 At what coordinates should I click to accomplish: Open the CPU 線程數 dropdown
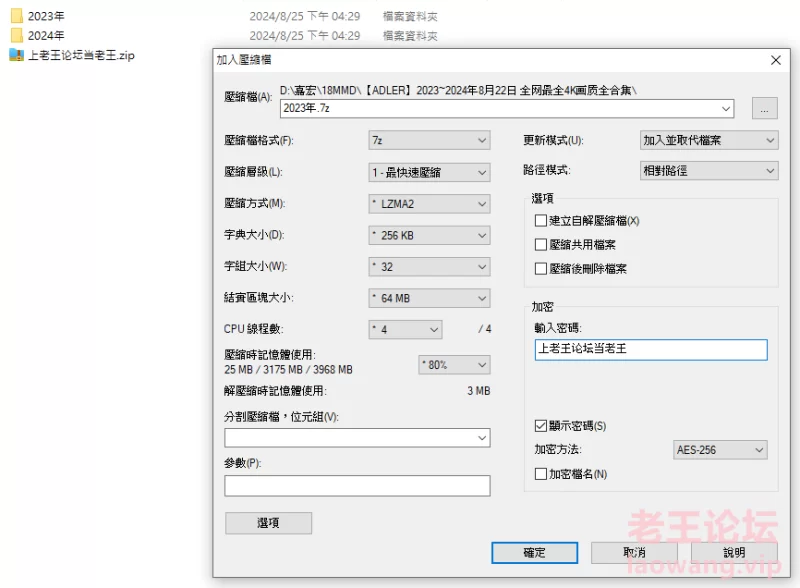[x=405, y=330]
